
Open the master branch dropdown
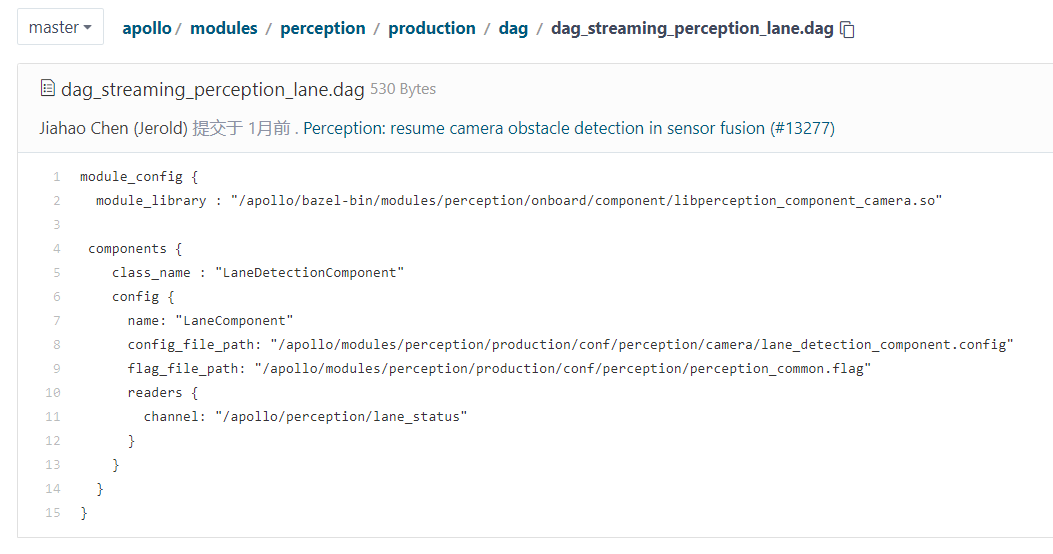(60, 27)
